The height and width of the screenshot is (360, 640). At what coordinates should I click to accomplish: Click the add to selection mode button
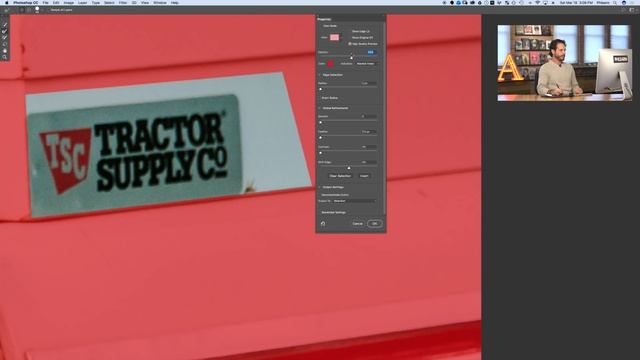[x=22, y=10]
